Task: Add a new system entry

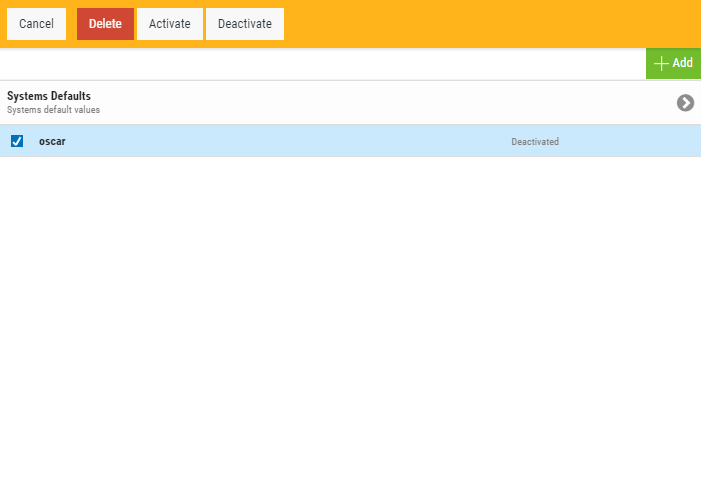Action: pos(673,63)
